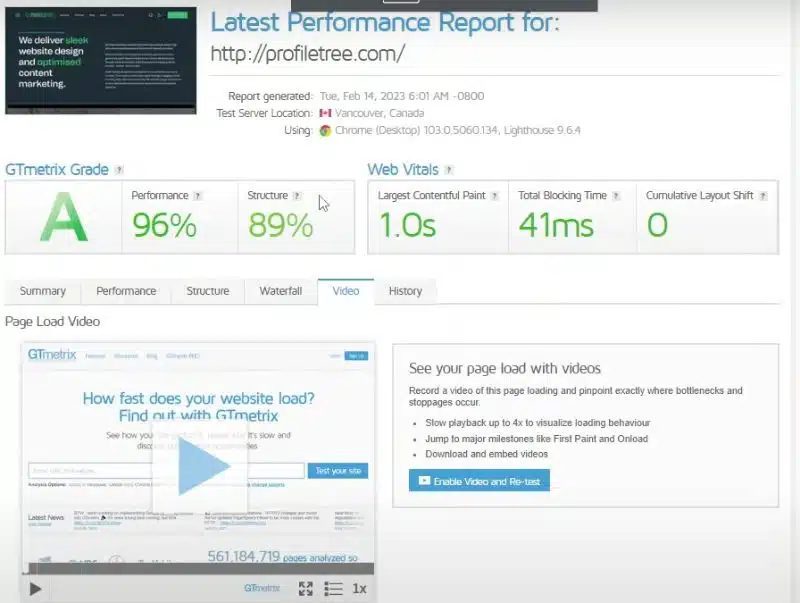Click the 41ms Total Blocking Time value
This screenshot has height=603, width=800.
click(556, 225)
